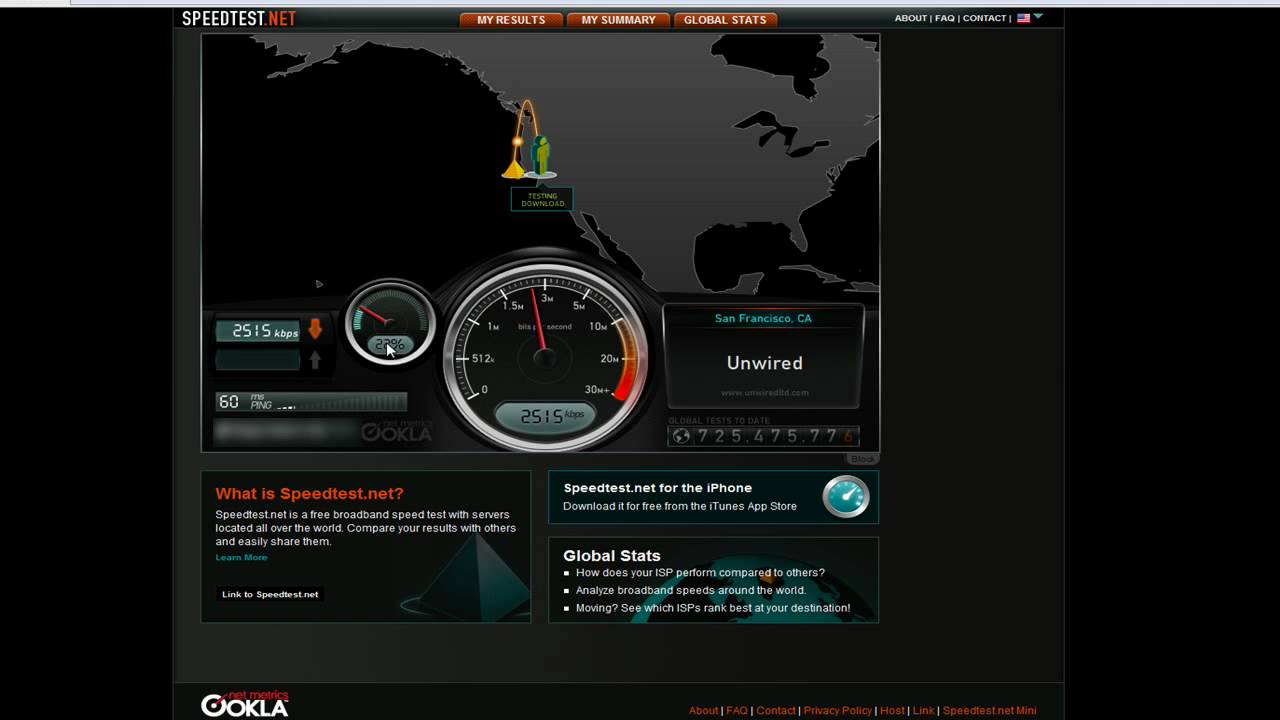The width and height of the screenshot is (1280, 720).
Task: Click the What is Speedtest.net? heading
Action: click(x=309, y=493)
